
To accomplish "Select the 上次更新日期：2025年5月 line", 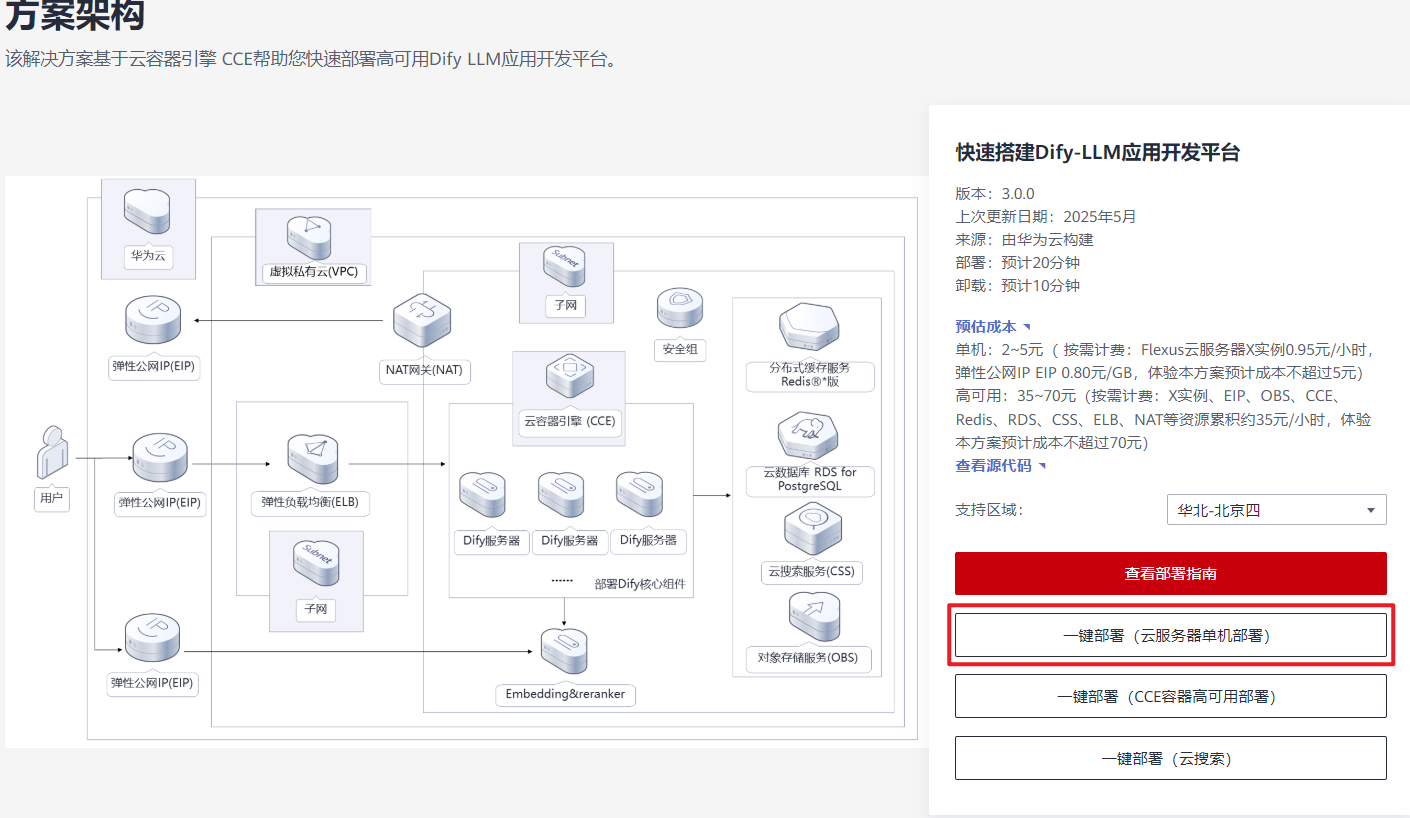I will point(1046,217).
